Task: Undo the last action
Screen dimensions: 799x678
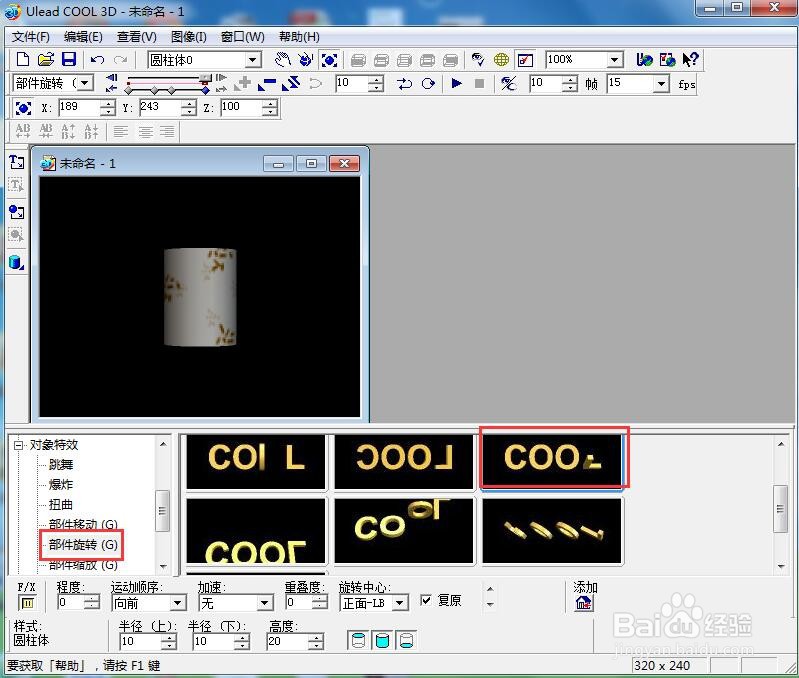Action: point(97,60)
